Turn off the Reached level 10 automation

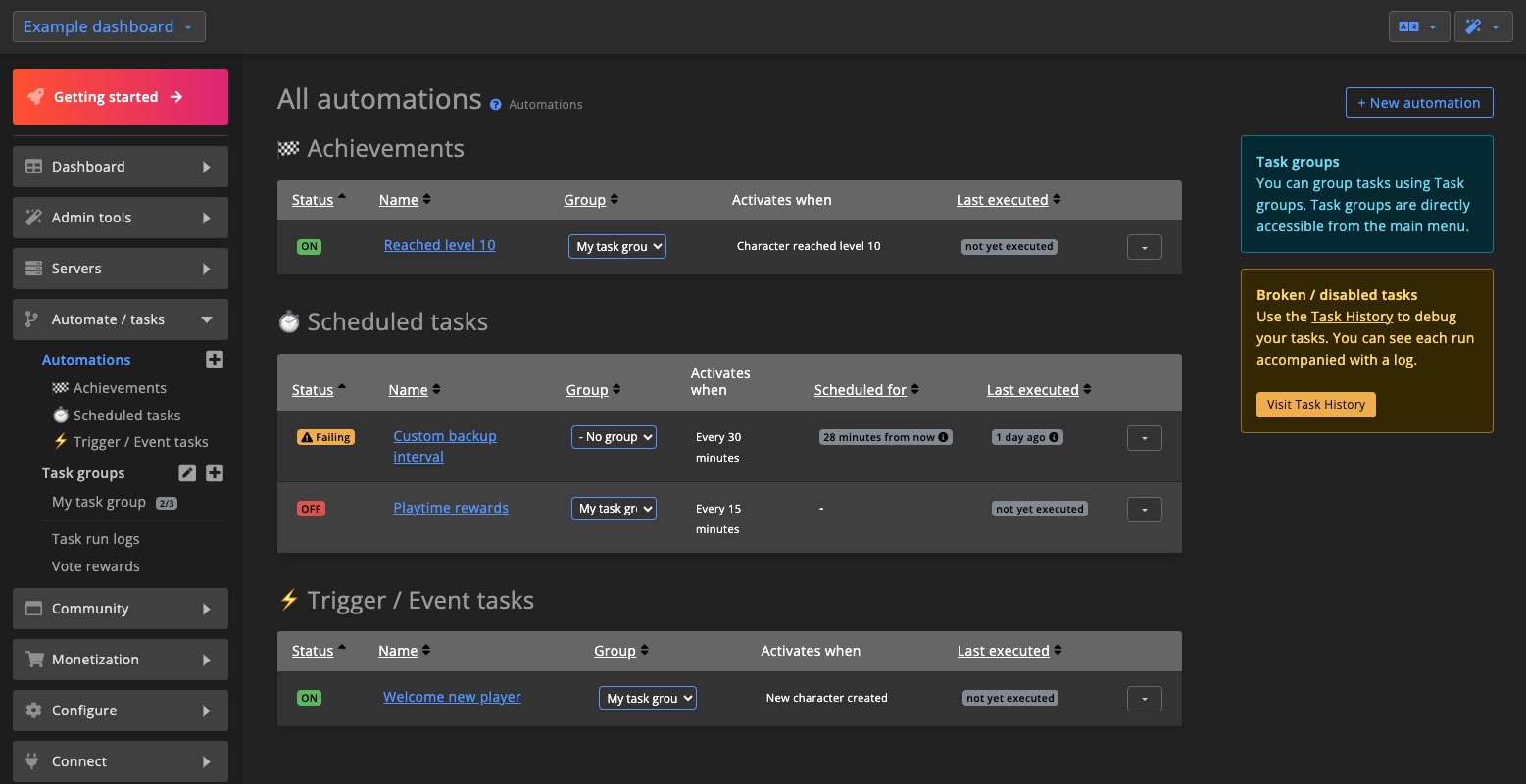point(309,246)
